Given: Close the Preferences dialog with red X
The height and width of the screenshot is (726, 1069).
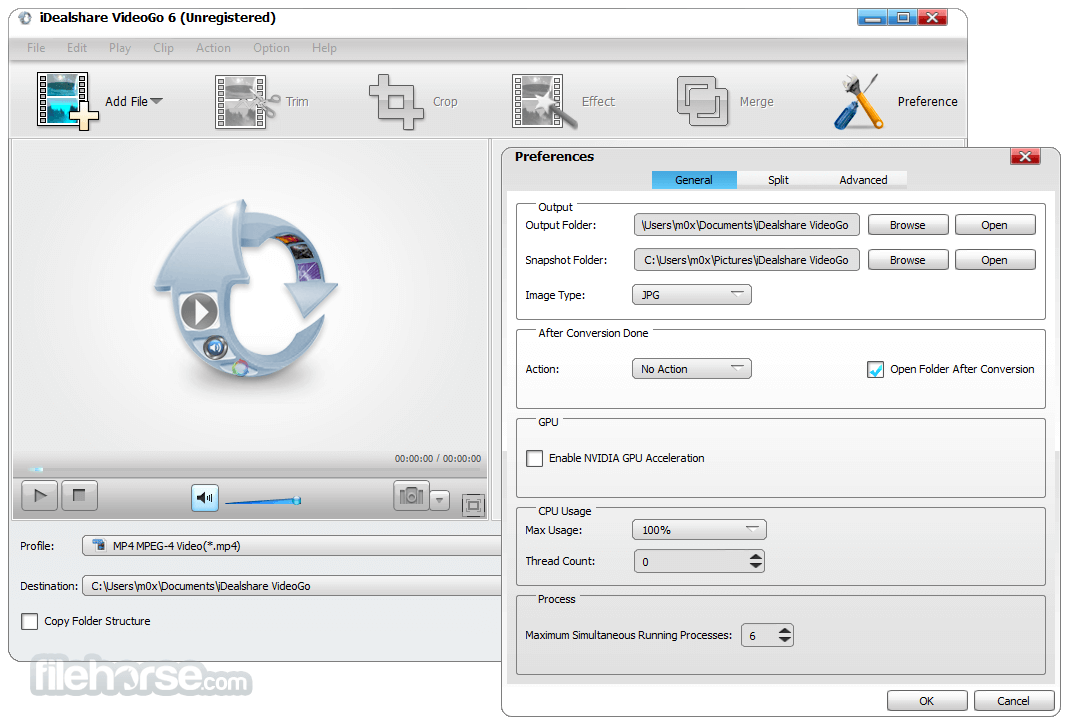Looking at the screenshot, I should tap(1025, 157).
